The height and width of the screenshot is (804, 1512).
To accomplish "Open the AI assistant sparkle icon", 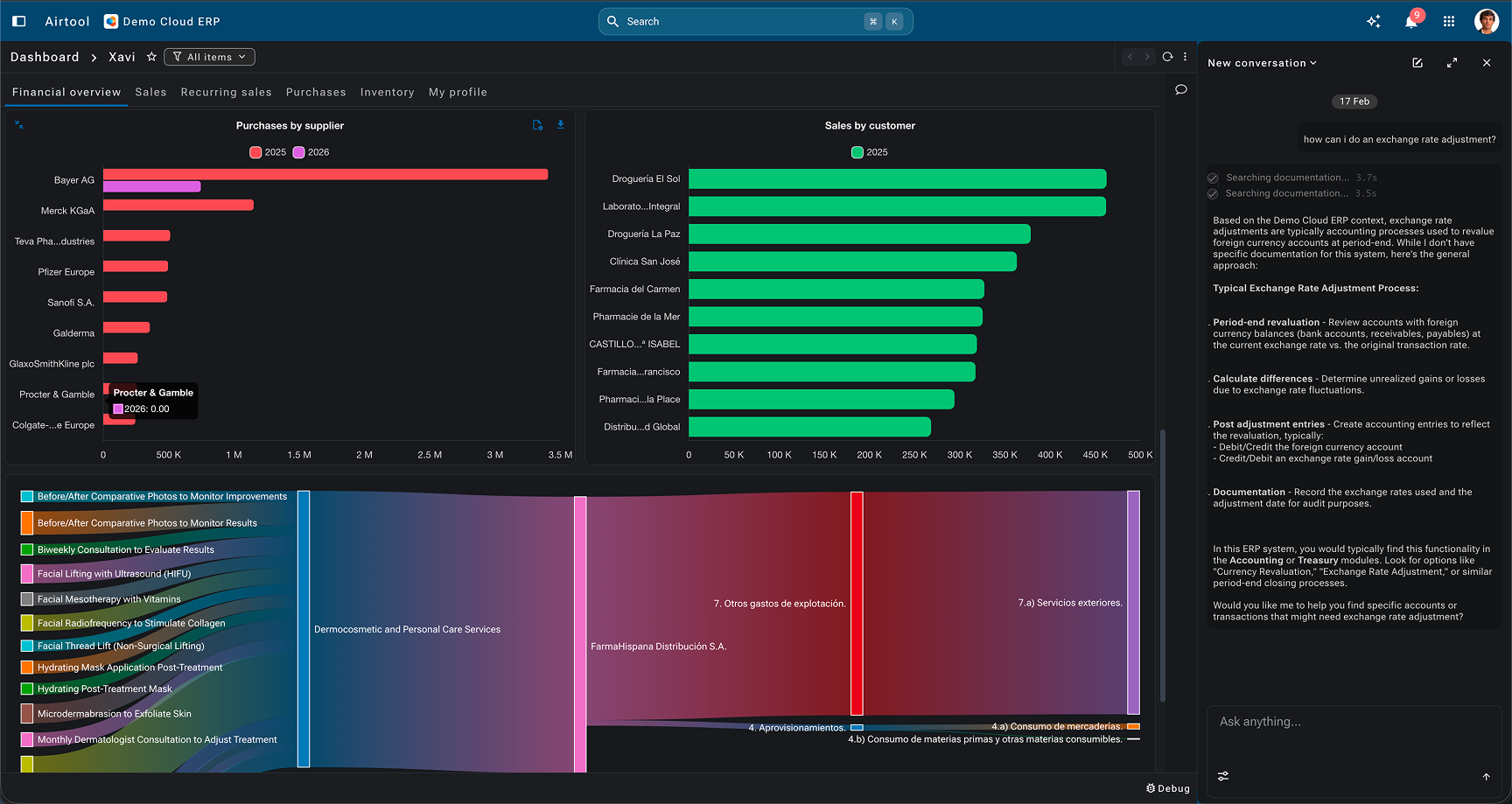I will coord(1374,21).
